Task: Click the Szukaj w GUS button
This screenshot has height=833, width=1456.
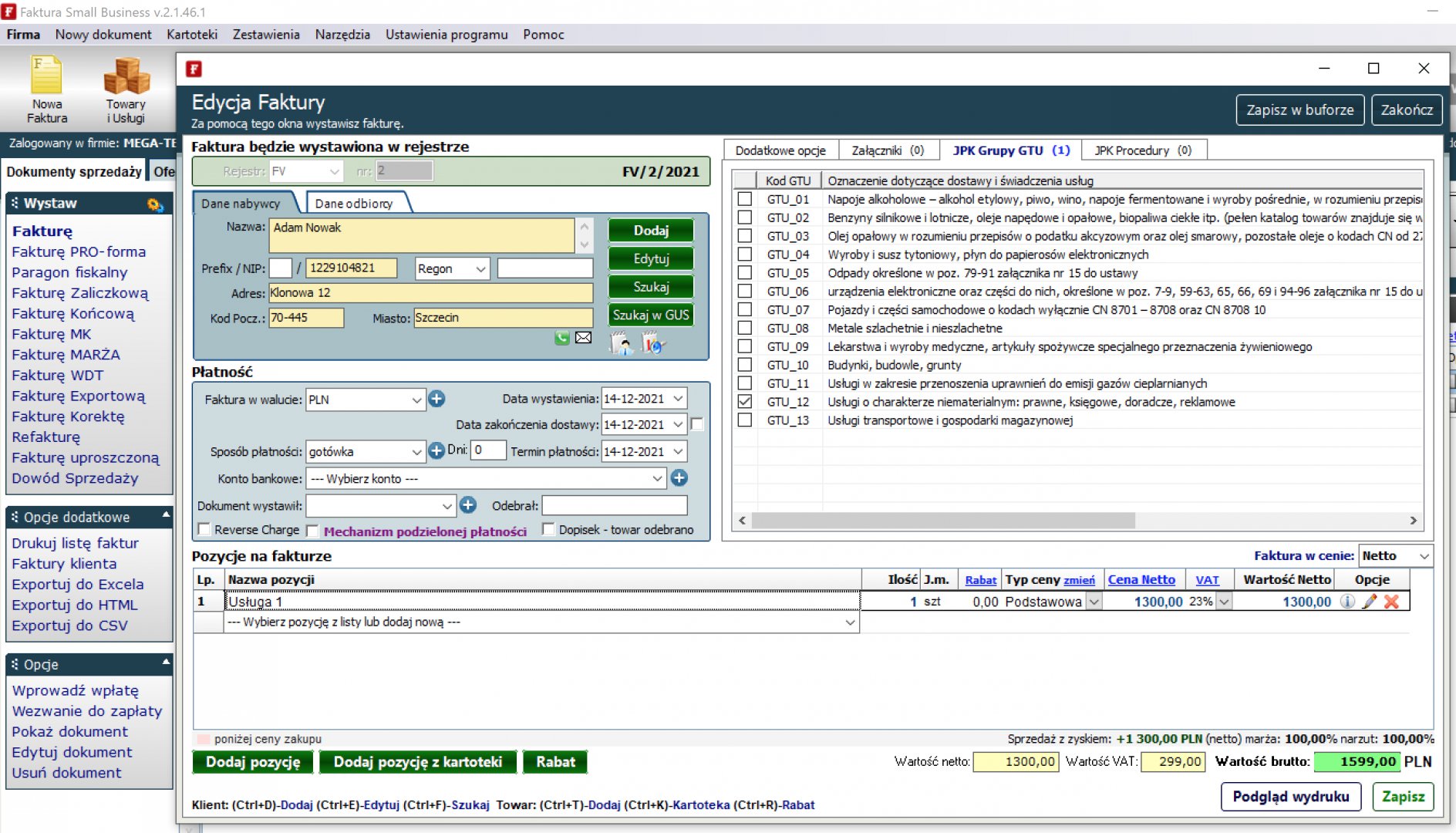Action: pos(651,315)
